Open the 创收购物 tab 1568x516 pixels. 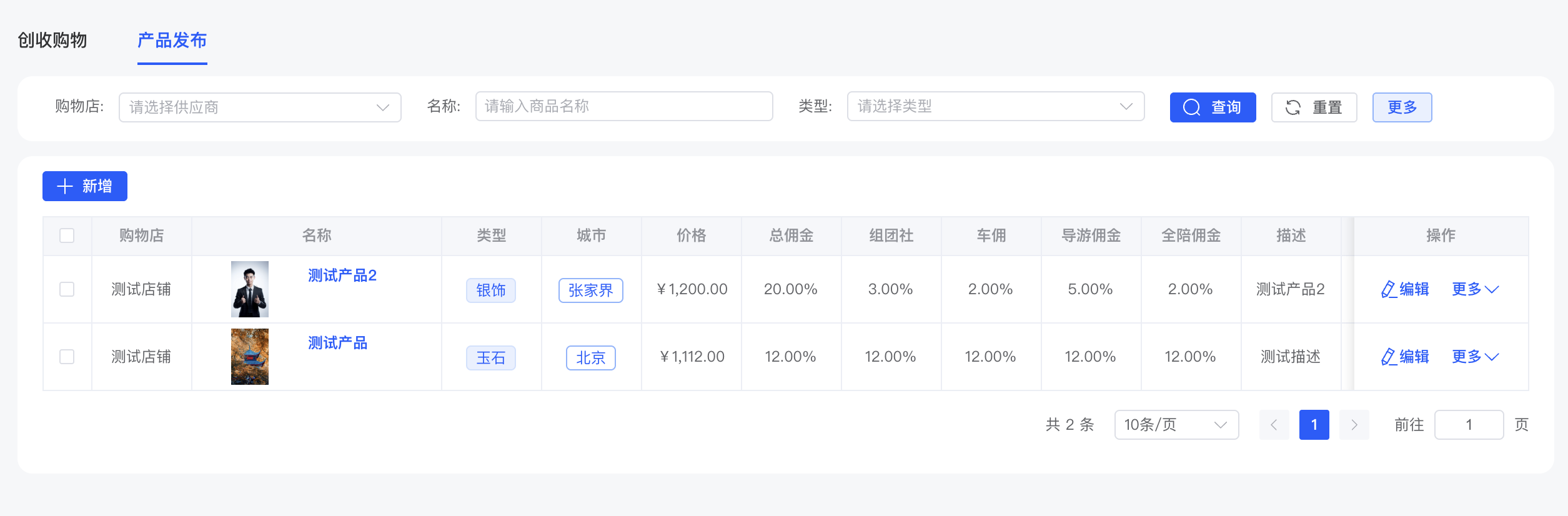[x=52, y=41]
